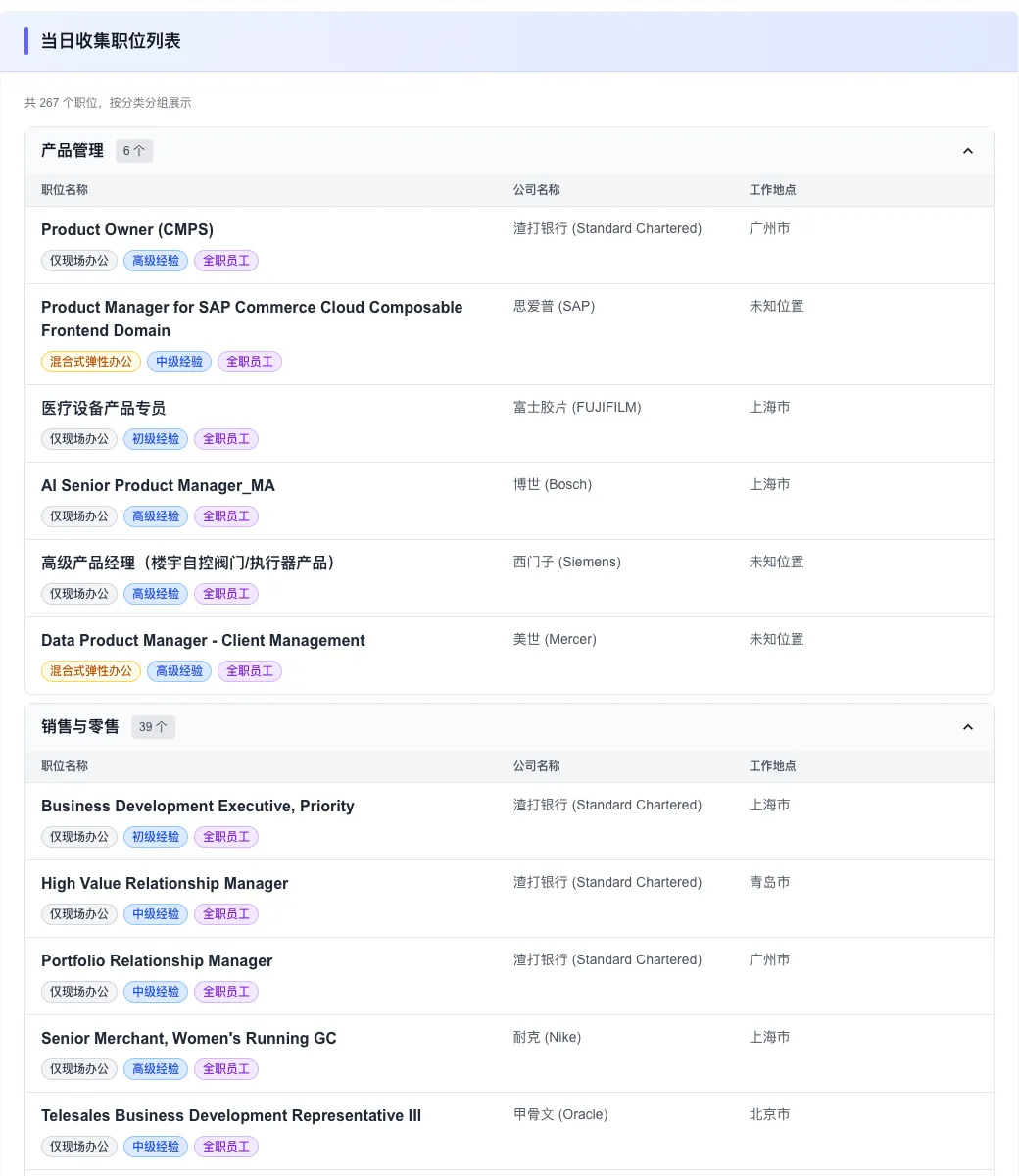This screenshot has width=1019, height=1176.
Task: Open the 医疗设备产品专员 job listing
Action: [x=104, y=408]
